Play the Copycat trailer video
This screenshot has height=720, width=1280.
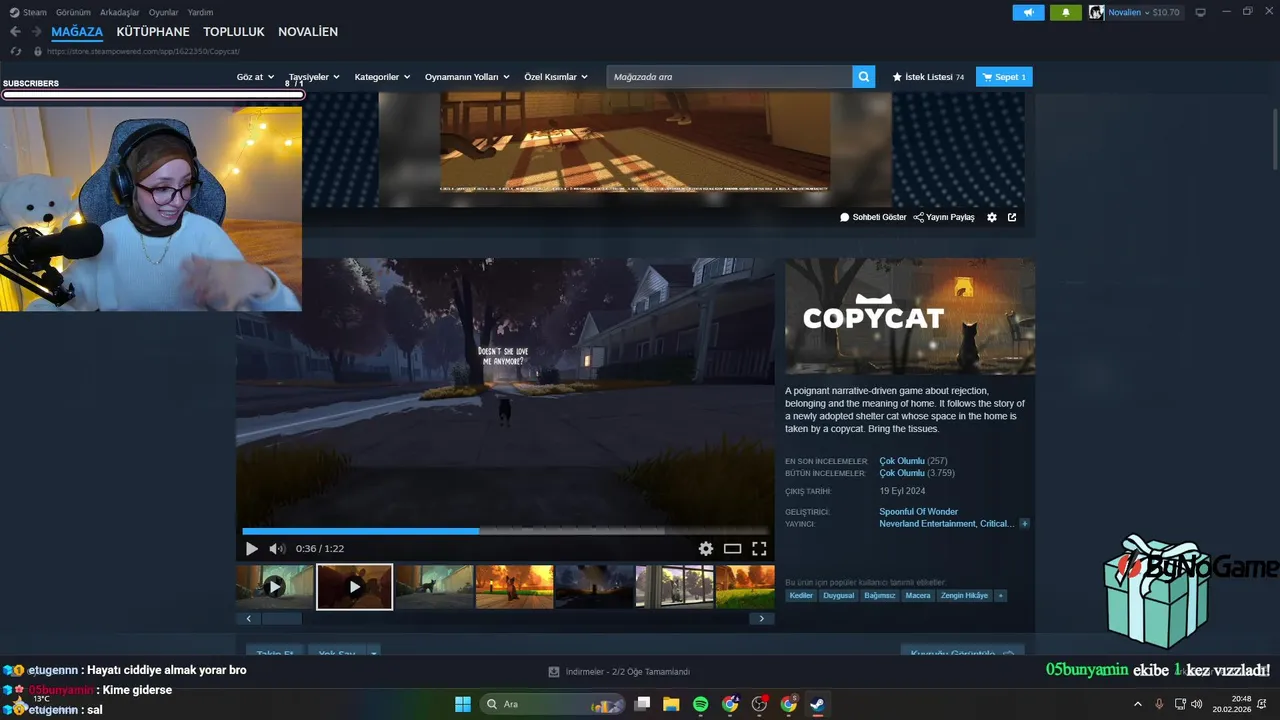251,548
